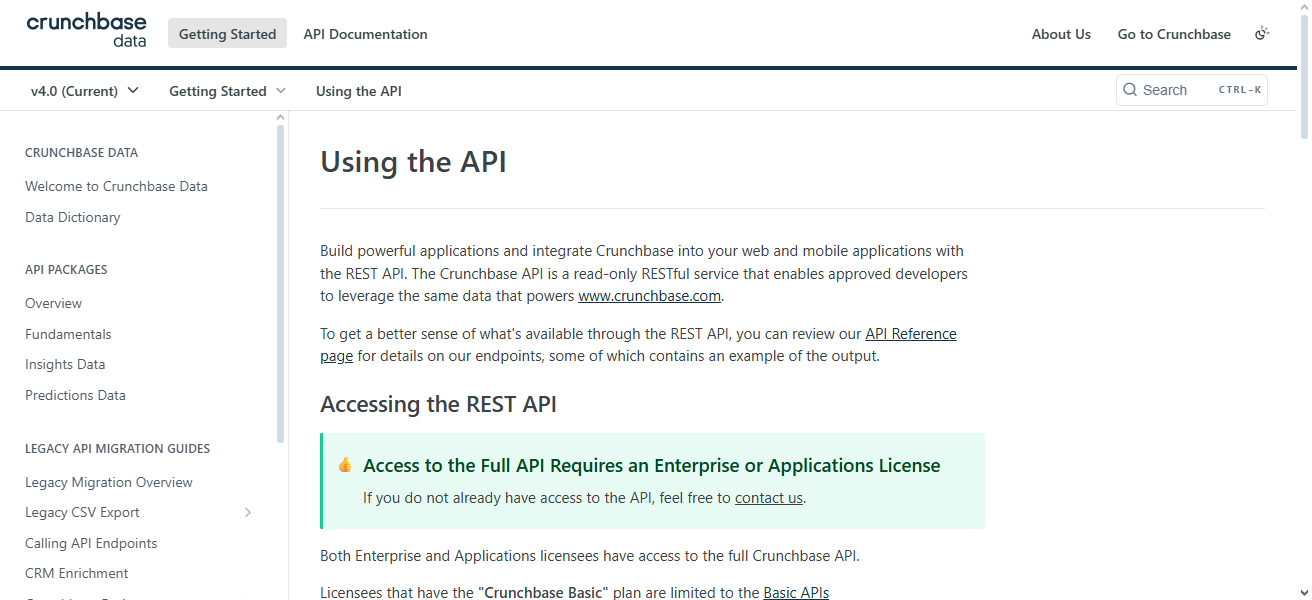Open the Basic APIs link
This screenshot has height=600, width=1312.
pyautogui.click(x=796, y=592)
